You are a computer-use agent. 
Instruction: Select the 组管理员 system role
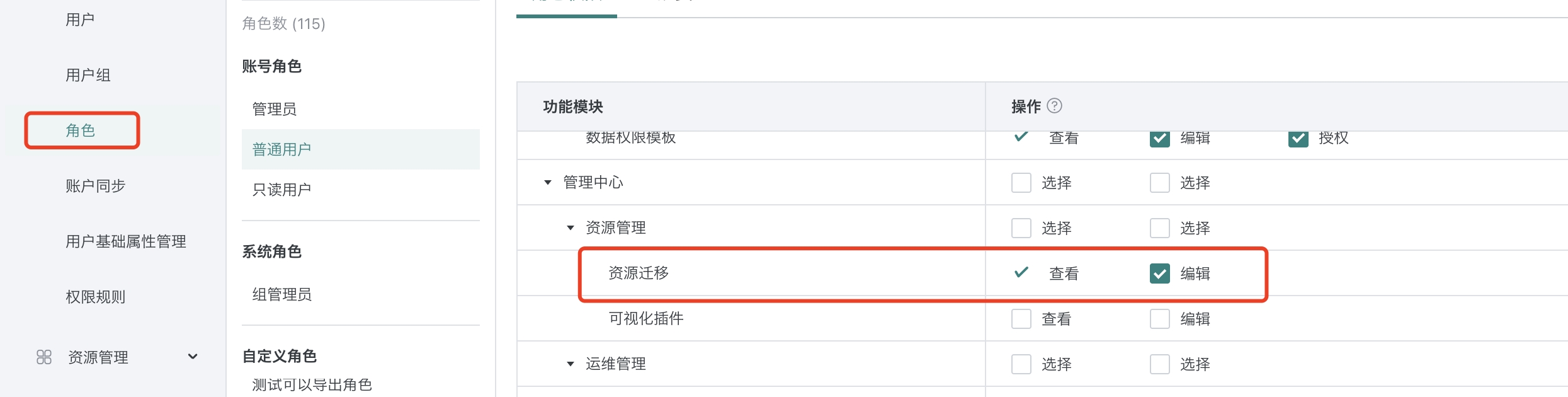281,294
